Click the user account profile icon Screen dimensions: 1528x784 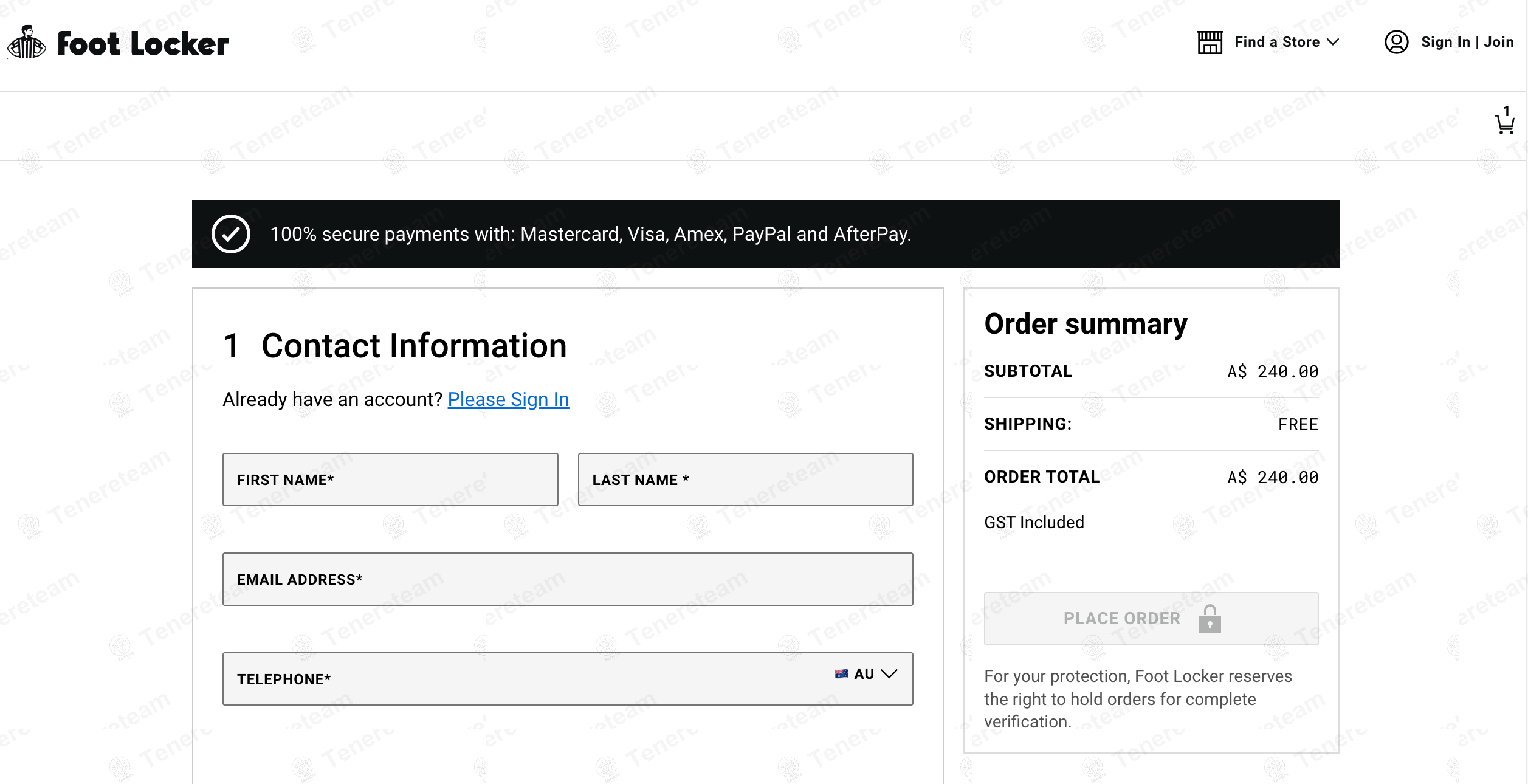pyautogui.click(x=1396, y=42)
